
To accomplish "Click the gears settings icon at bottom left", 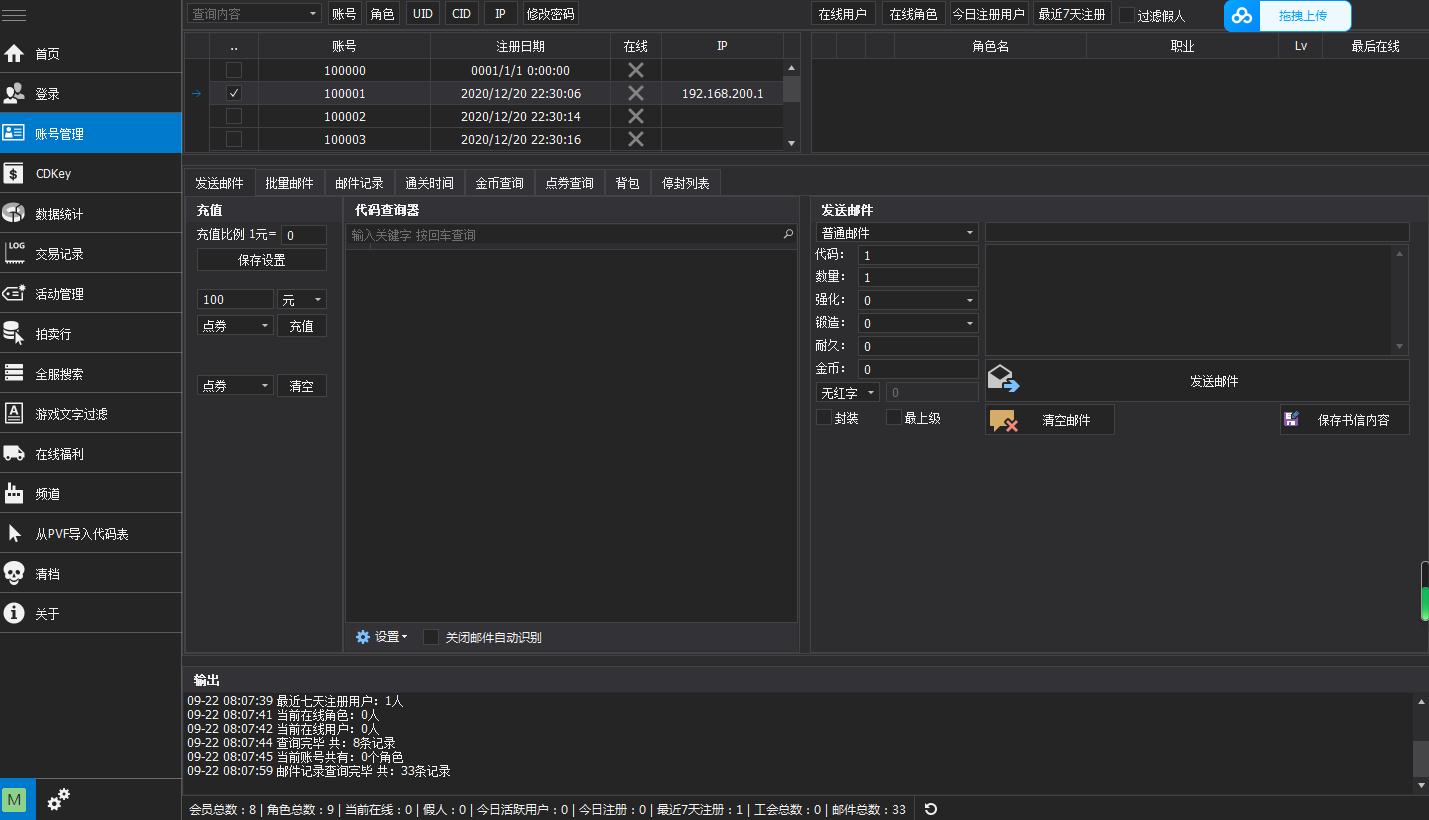I will pyautogui.click(x=59, y=799).
